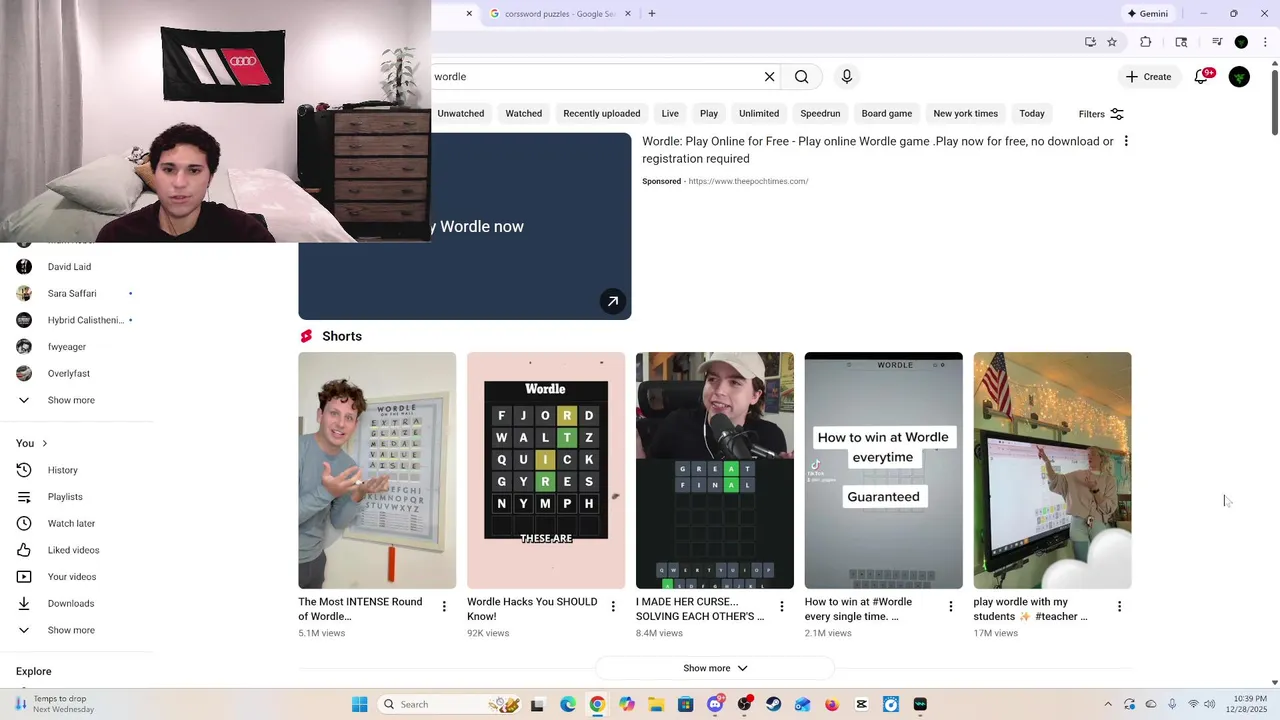Open Firefox from the taskbar
The width and height of the screenshot is (1280, 720).
832,704
